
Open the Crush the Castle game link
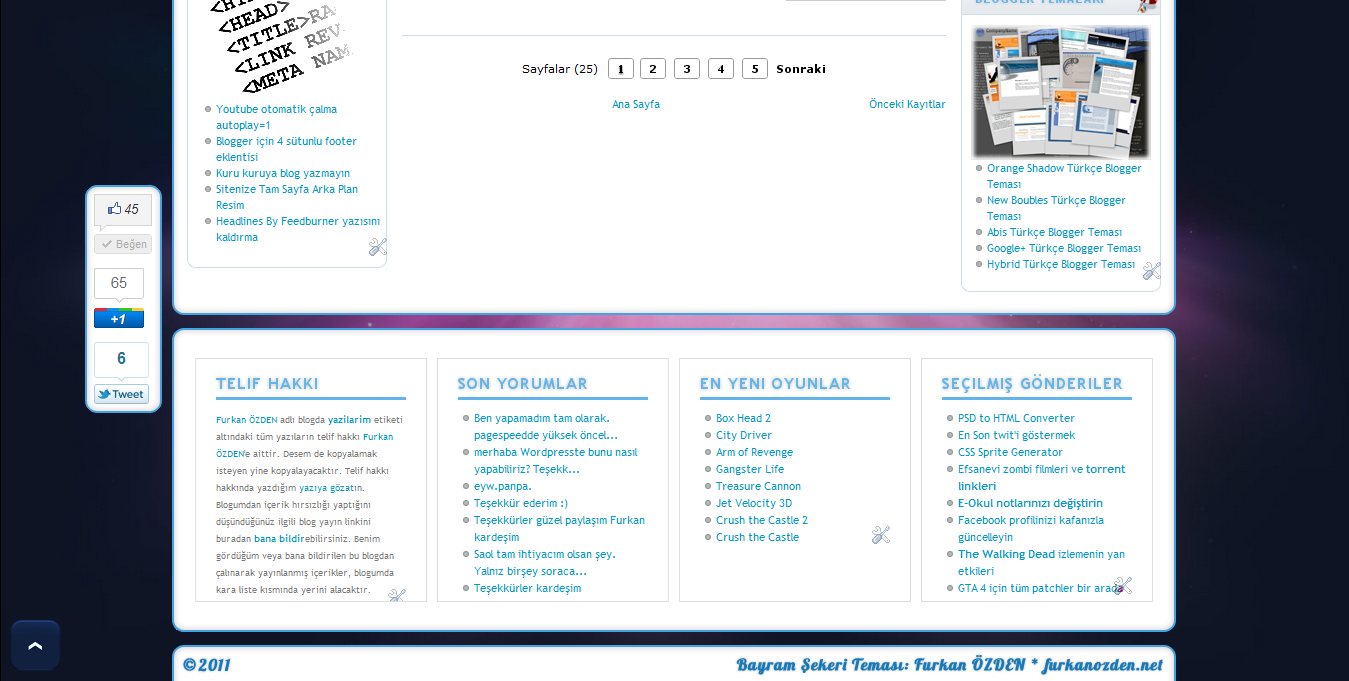(757, 537)
